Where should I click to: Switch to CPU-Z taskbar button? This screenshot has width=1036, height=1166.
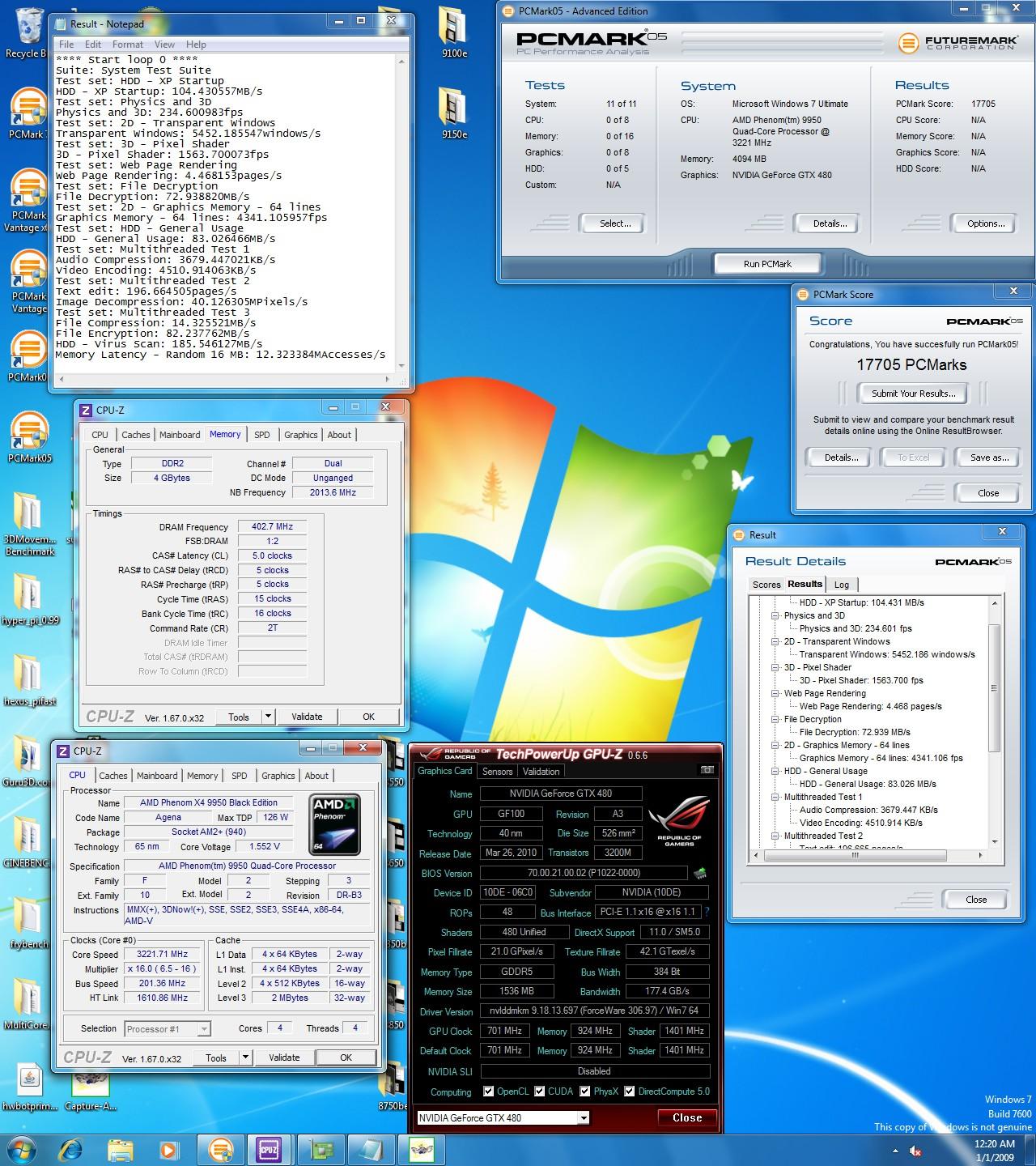click(270, 1149)
